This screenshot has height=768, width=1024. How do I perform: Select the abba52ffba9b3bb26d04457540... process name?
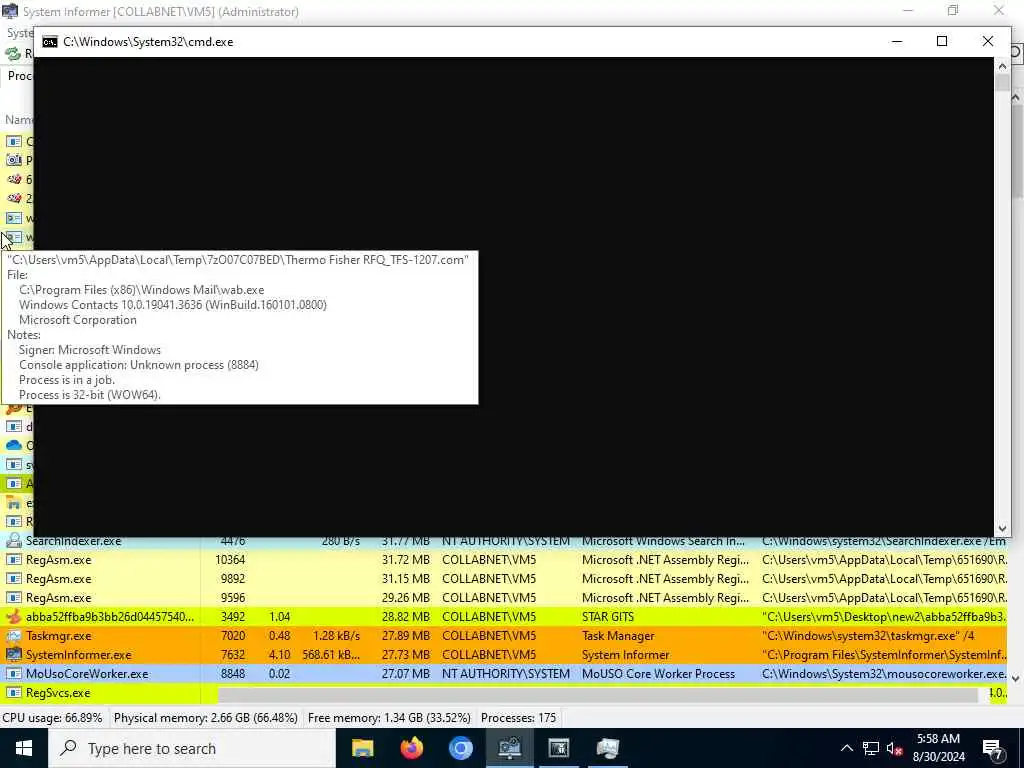[x=110, y=616]
